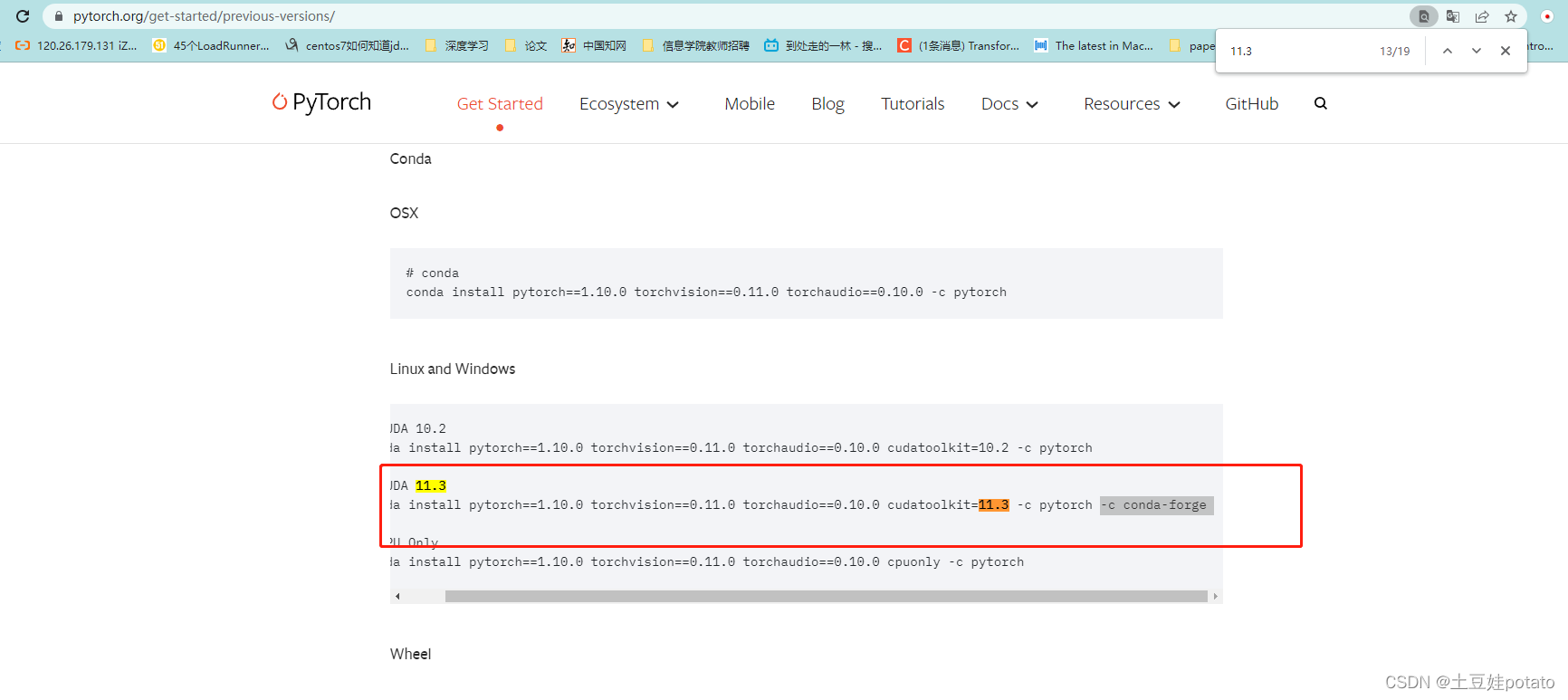Click the horizontal scrollbar thumb in code block
1568x700 pixels.
pyautogui.click(x=826, y=596)
